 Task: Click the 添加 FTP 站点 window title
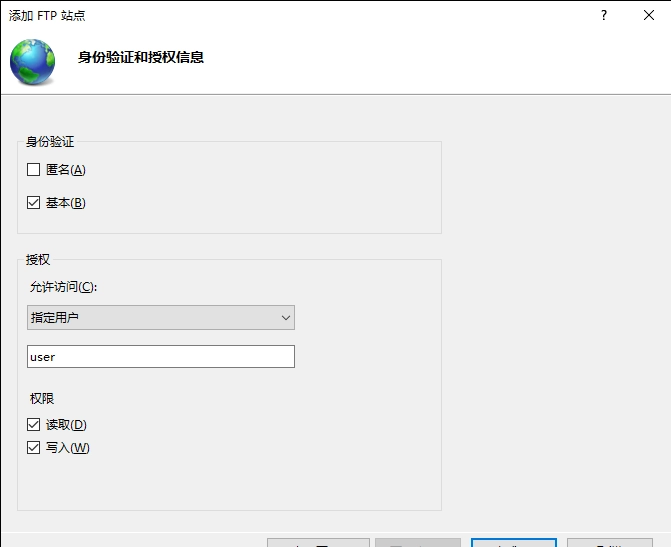(x=47, y=15)
